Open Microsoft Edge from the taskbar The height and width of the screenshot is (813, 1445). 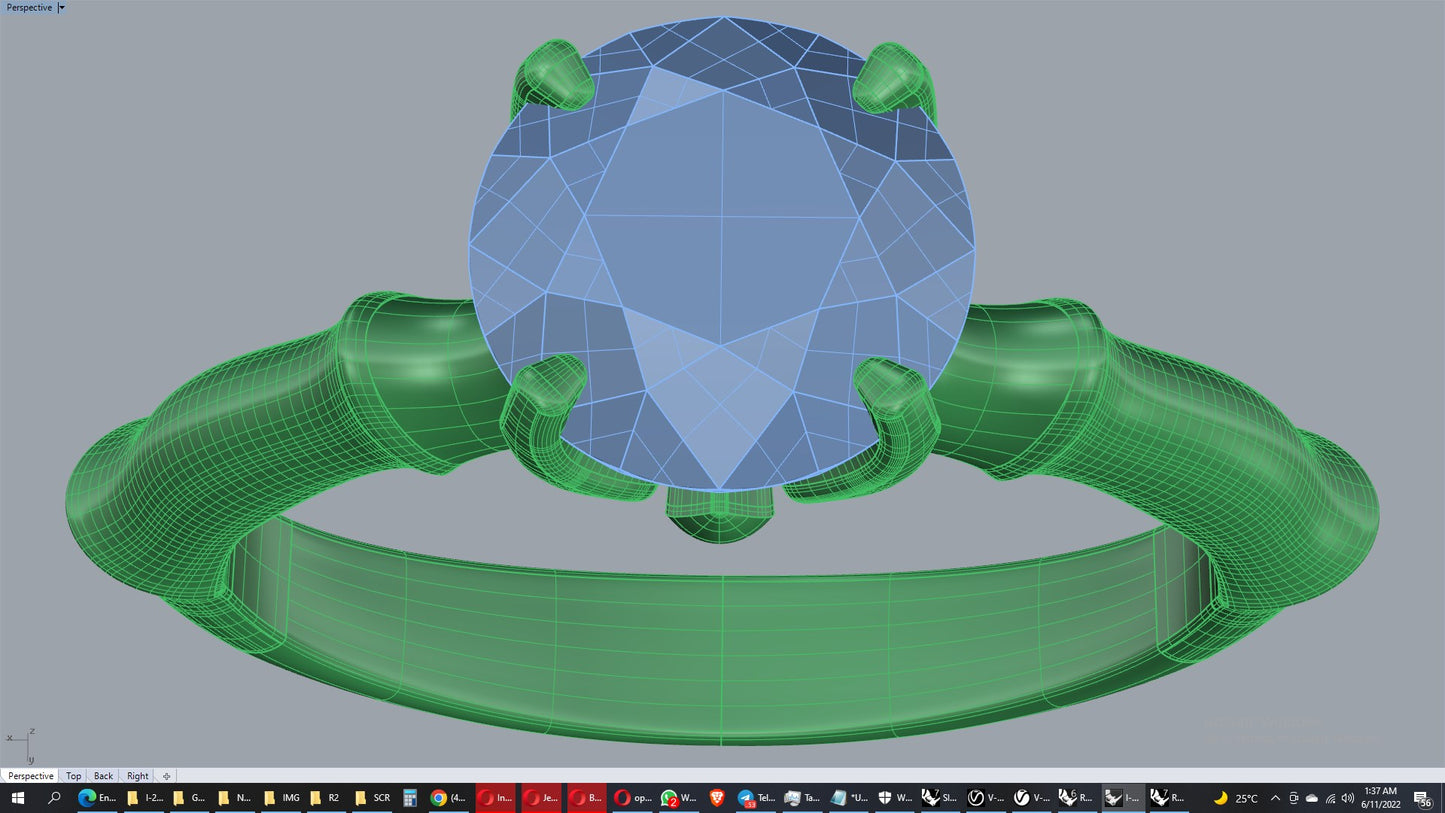(x=97, y=798)
